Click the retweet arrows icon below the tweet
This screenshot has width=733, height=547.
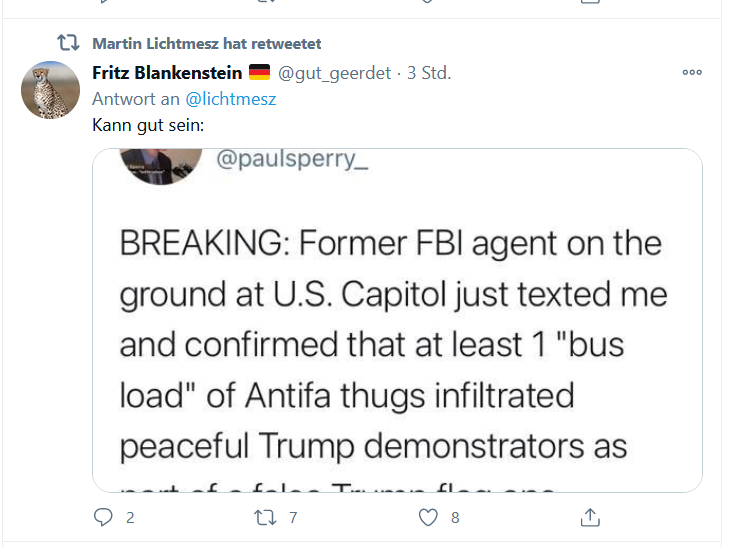click(266, 517)
